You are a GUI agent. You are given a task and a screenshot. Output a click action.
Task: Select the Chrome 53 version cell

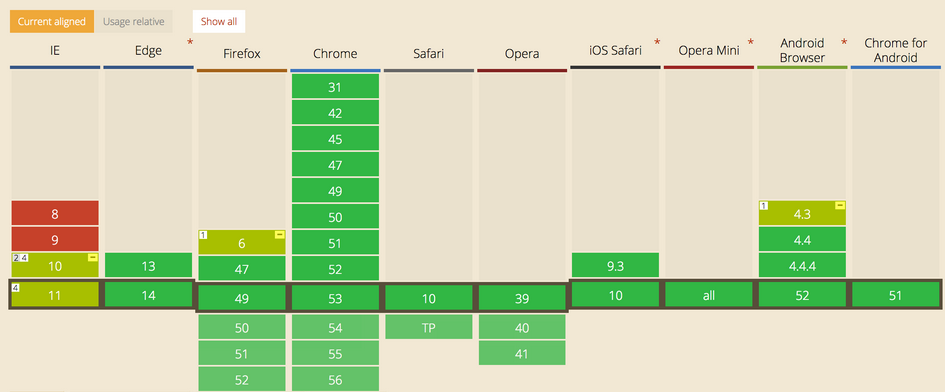[x=335, y=298]
